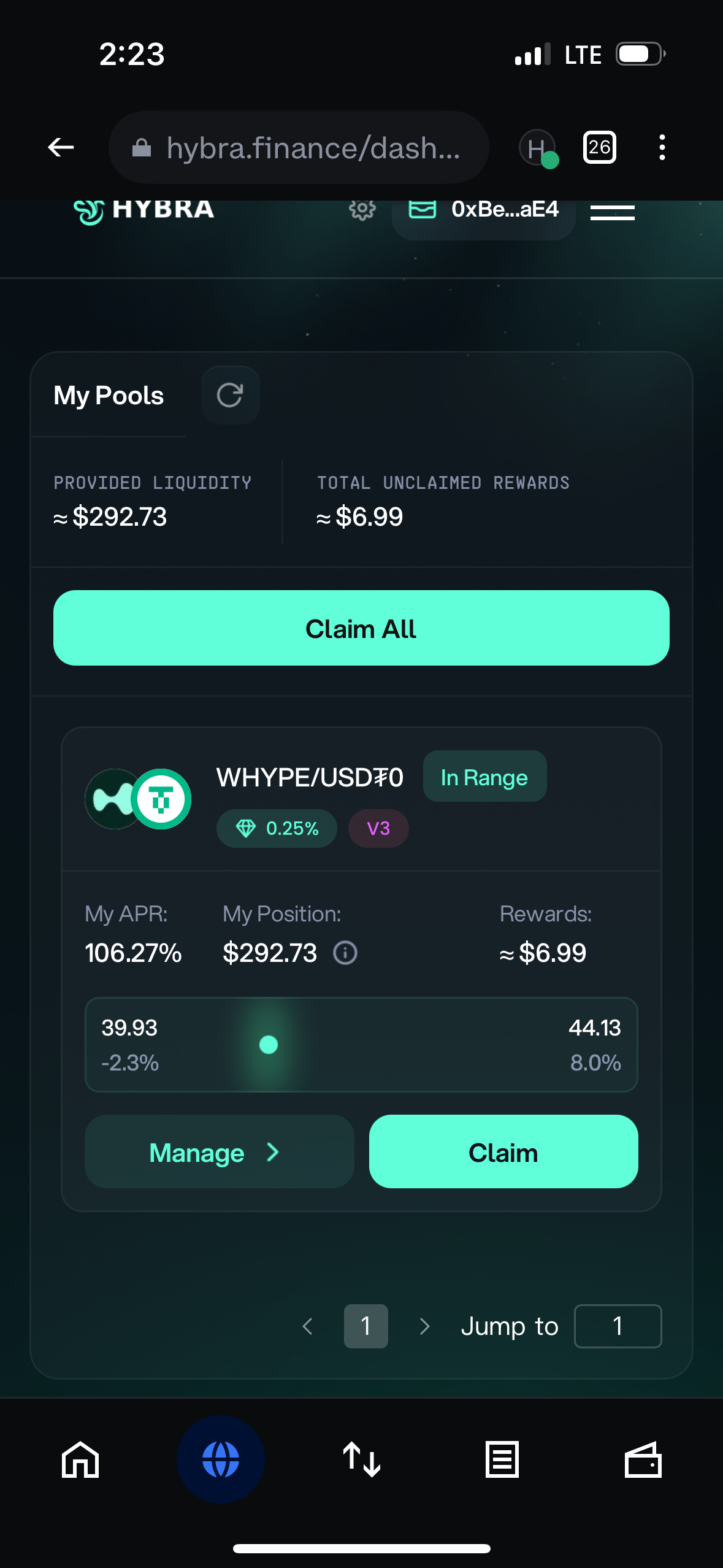
Task: Refresh My Pools list
Action: point(230,395)
